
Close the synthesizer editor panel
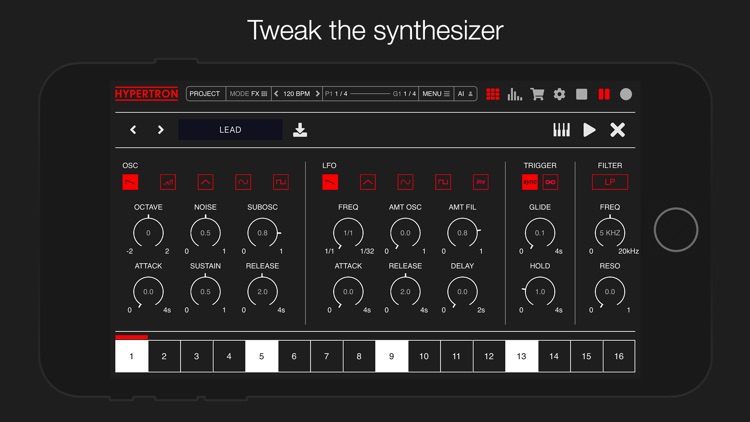point(618,130)
